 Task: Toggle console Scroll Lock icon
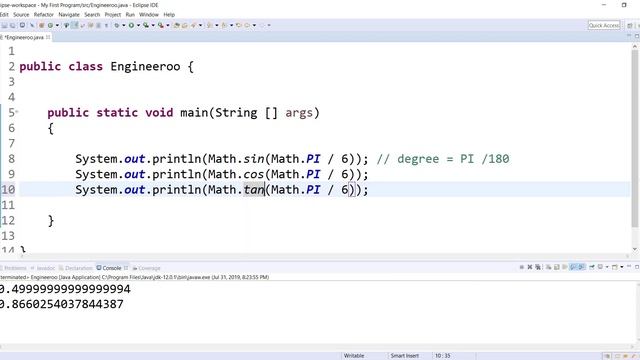[x=556, y=267]
